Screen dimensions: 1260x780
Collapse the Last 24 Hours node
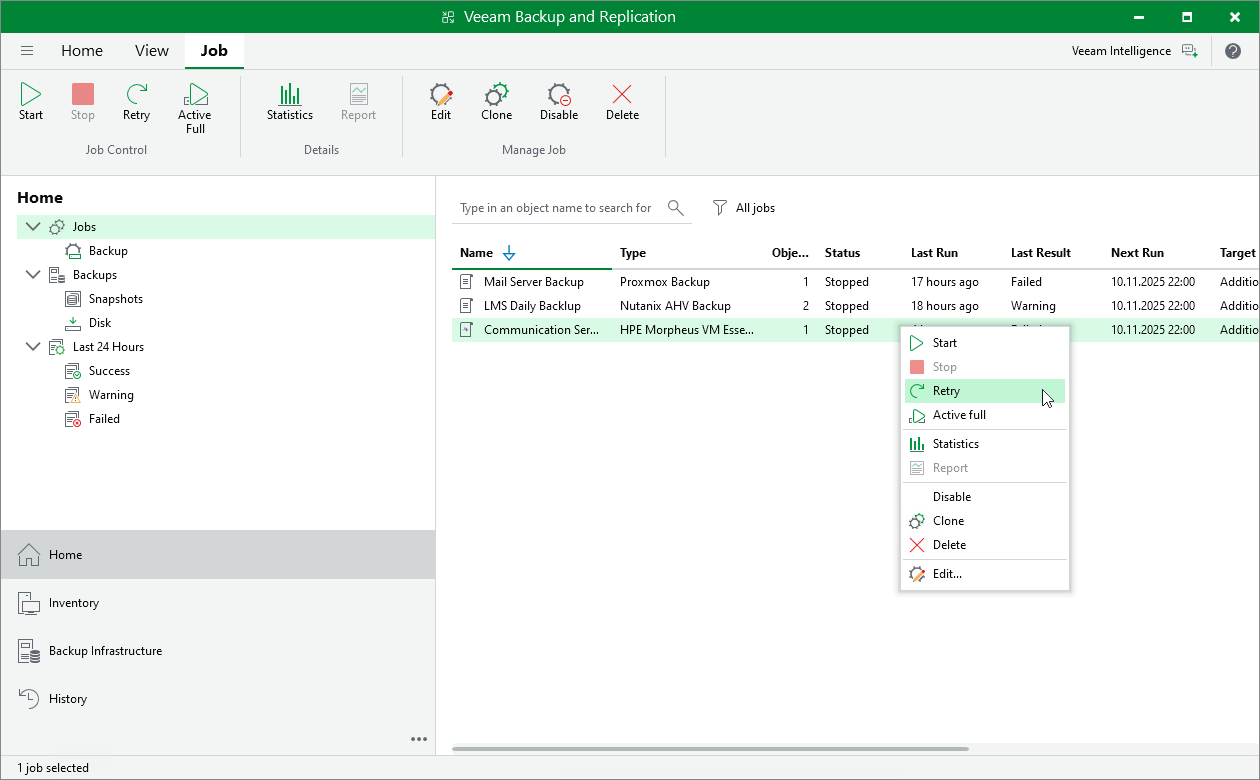tap(33, 347)
